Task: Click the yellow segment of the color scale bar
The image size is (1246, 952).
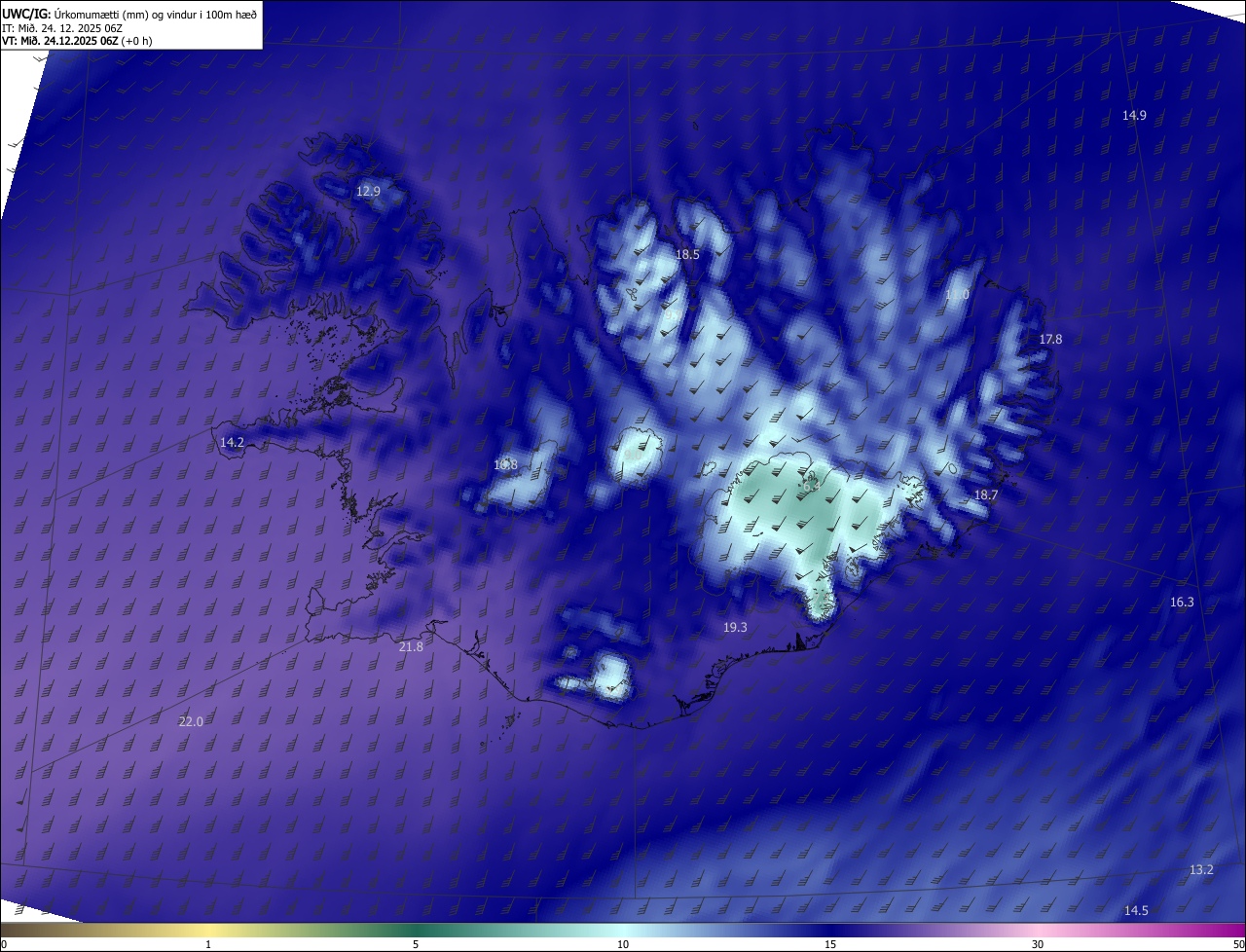Action: (208, 930)
